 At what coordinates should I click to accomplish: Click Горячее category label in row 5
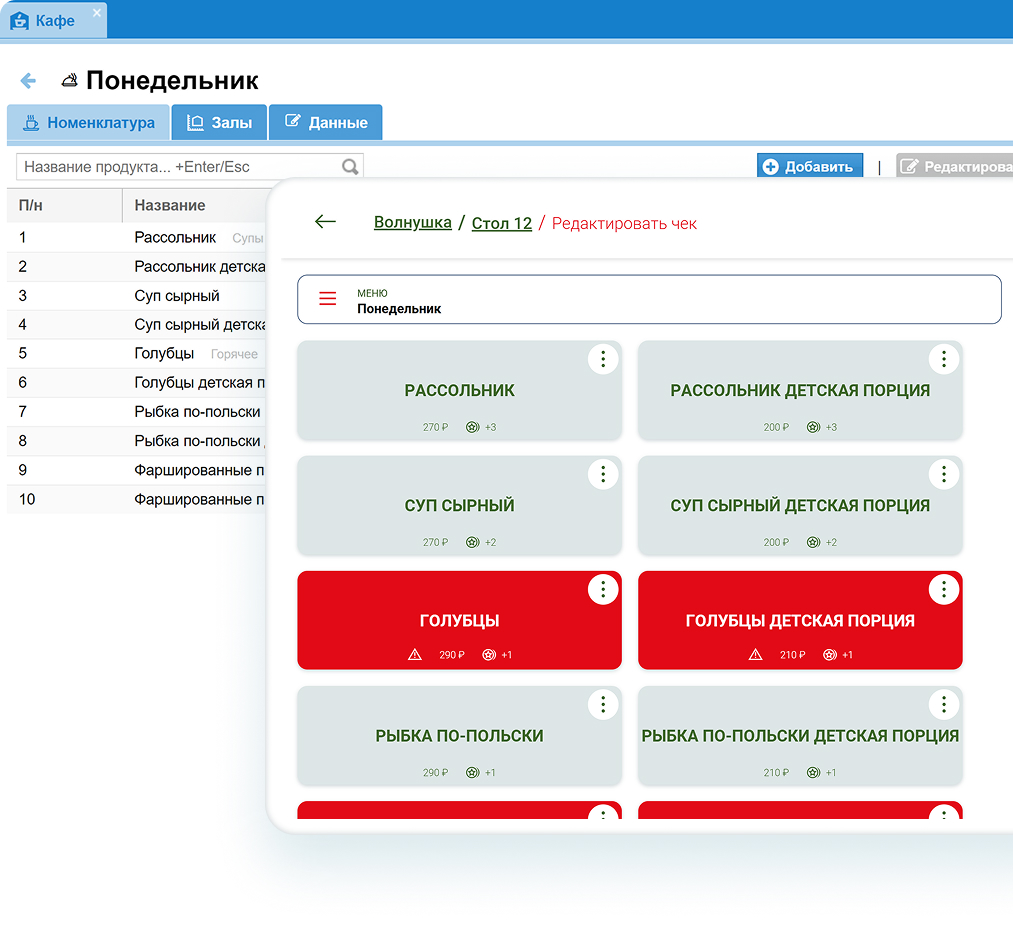point(234,354)
